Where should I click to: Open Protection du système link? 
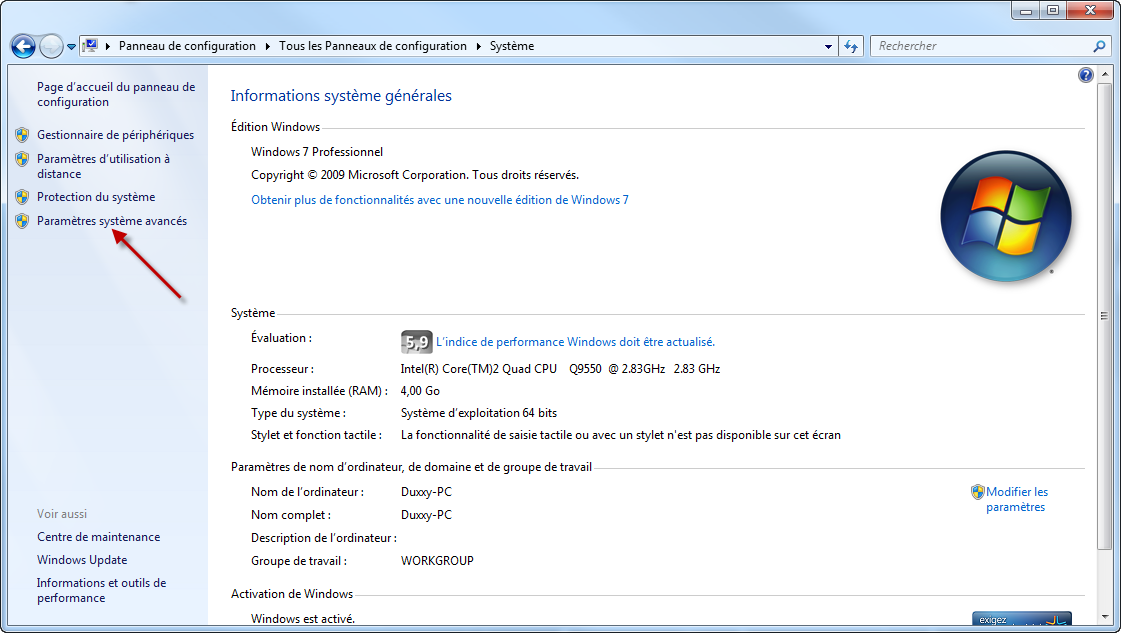[x=96, y=197]
